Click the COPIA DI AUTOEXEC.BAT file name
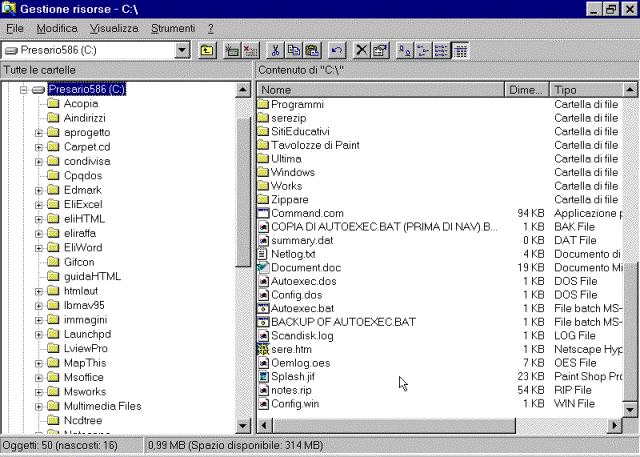 [x=384, y=227]
